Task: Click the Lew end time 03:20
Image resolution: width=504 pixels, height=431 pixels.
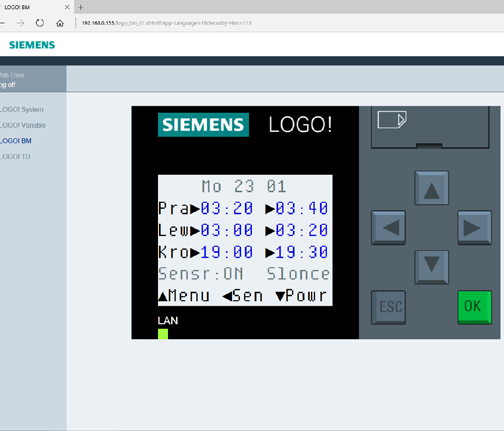Action: 302,230
